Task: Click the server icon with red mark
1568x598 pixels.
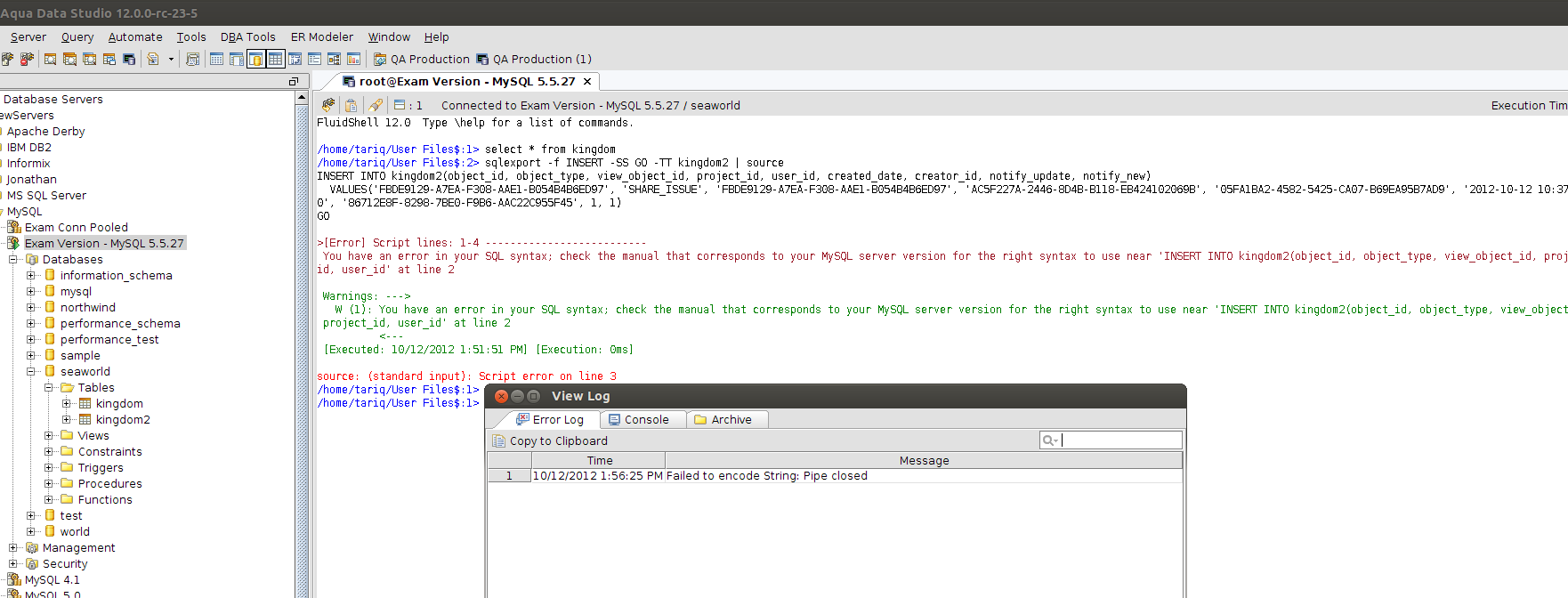Action: [27, 59]
